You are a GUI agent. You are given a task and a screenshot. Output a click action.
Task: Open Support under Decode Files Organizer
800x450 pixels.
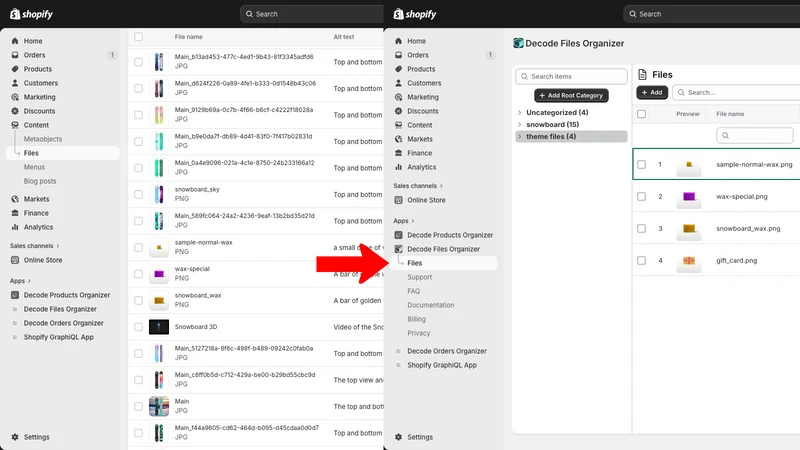point(419,277)
